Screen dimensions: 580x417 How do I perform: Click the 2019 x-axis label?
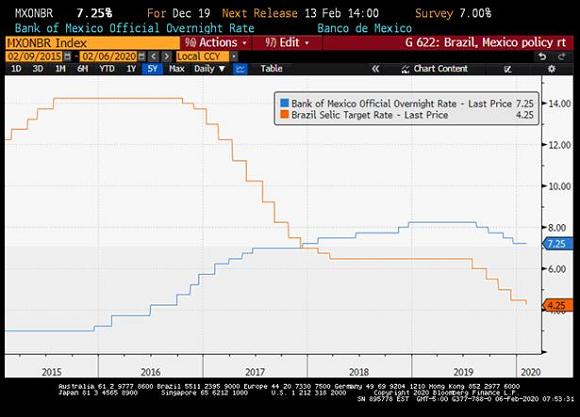tap(463, 372)
